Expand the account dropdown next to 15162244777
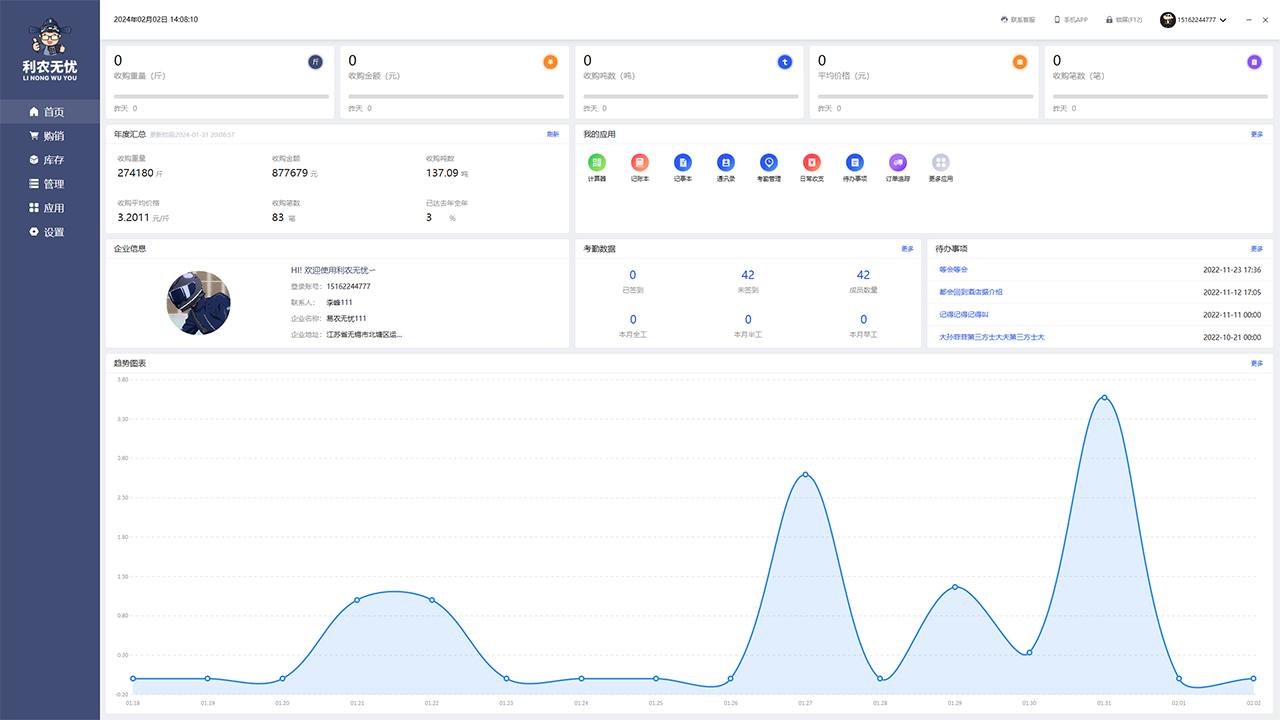 [x=1223, y=20]
